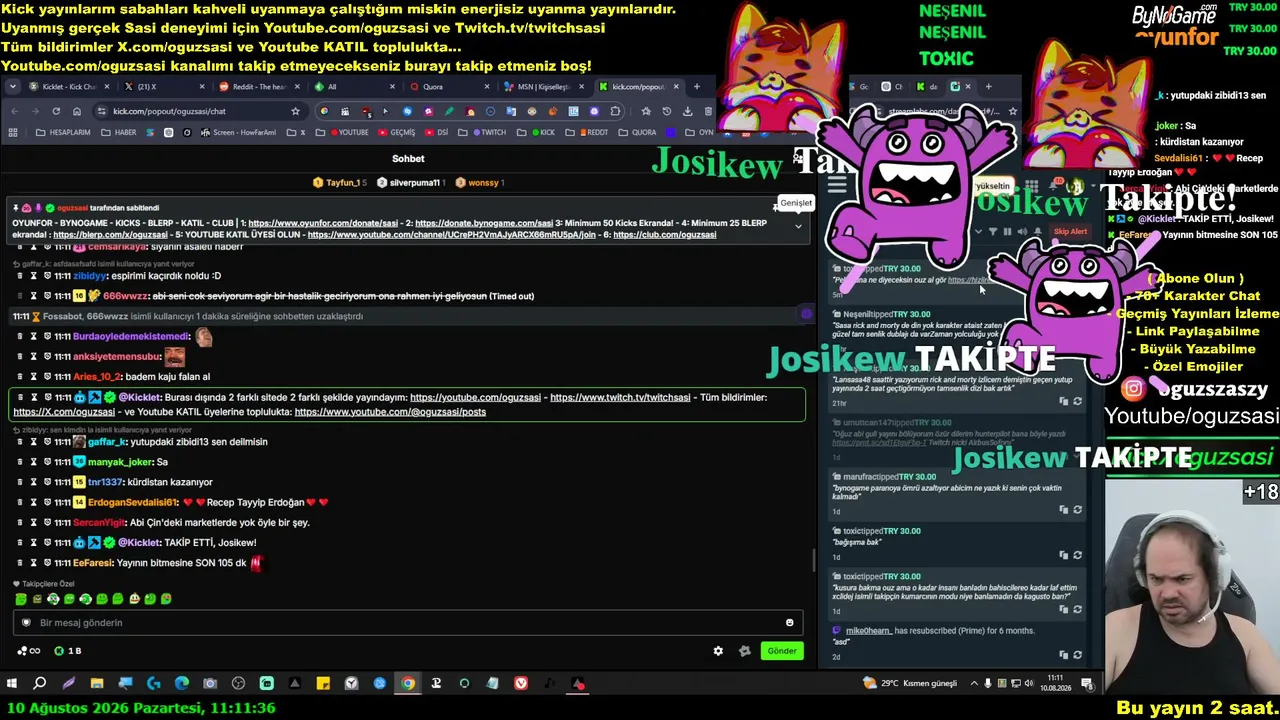Open the club.com/oguzsasi link
Image resolution: width=1280 pixels, height=720 pixels.
pos(665,235)
